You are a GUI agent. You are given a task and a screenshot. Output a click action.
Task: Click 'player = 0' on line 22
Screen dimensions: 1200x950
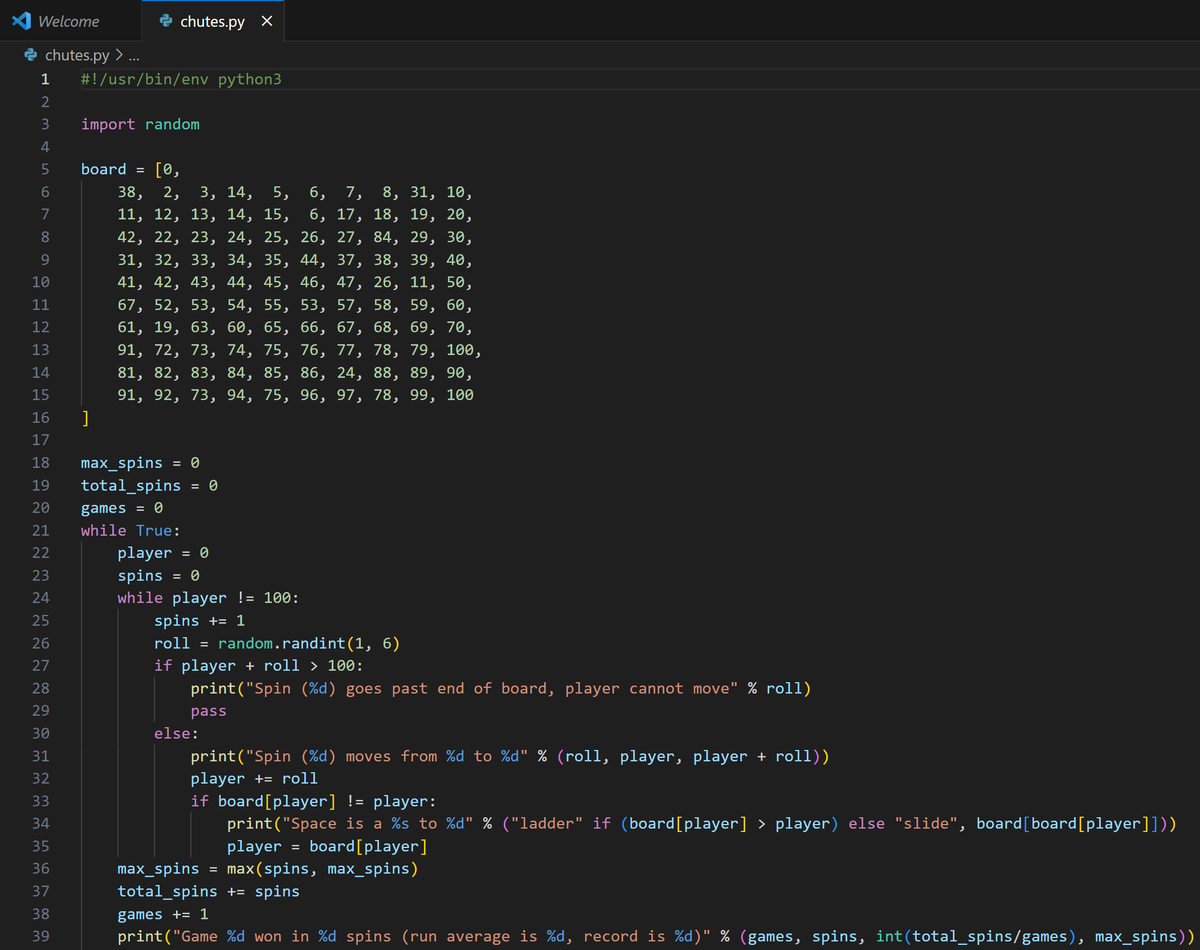pos(163,553)
